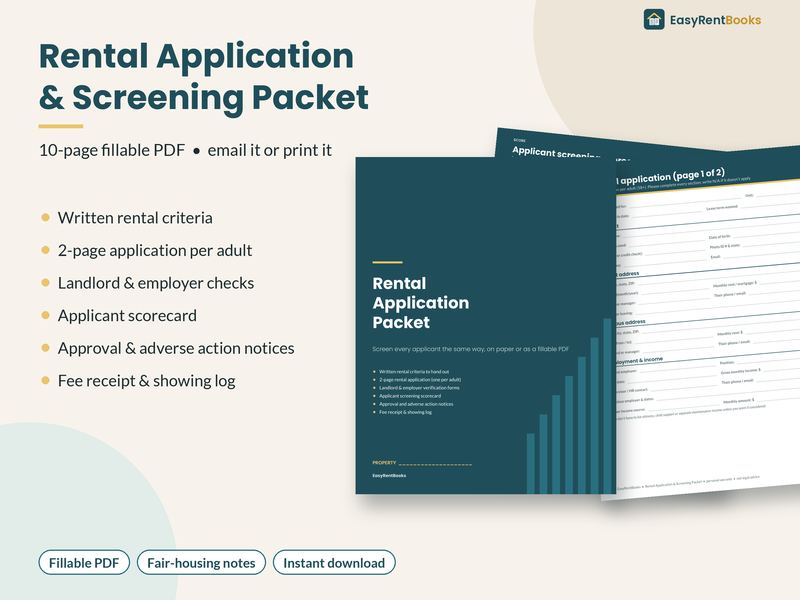Click the 'application (page 1 of 2)' form heading

(x=670, y=177)
